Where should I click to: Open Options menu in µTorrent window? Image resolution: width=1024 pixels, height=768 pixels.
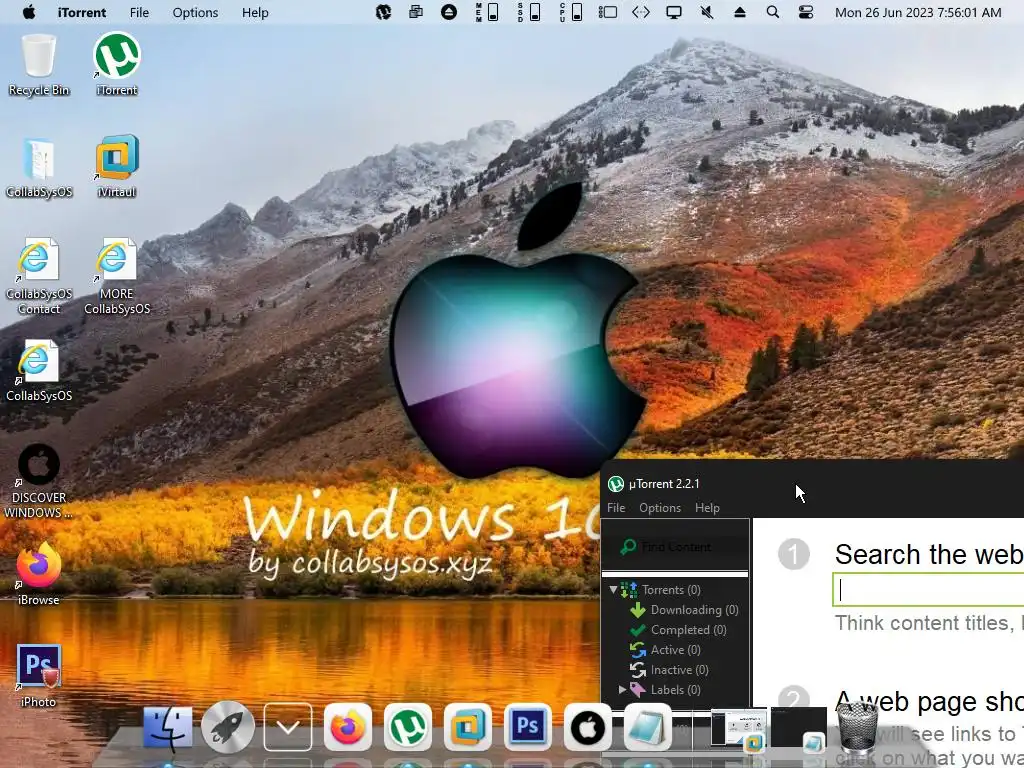(x=660, y=507)
